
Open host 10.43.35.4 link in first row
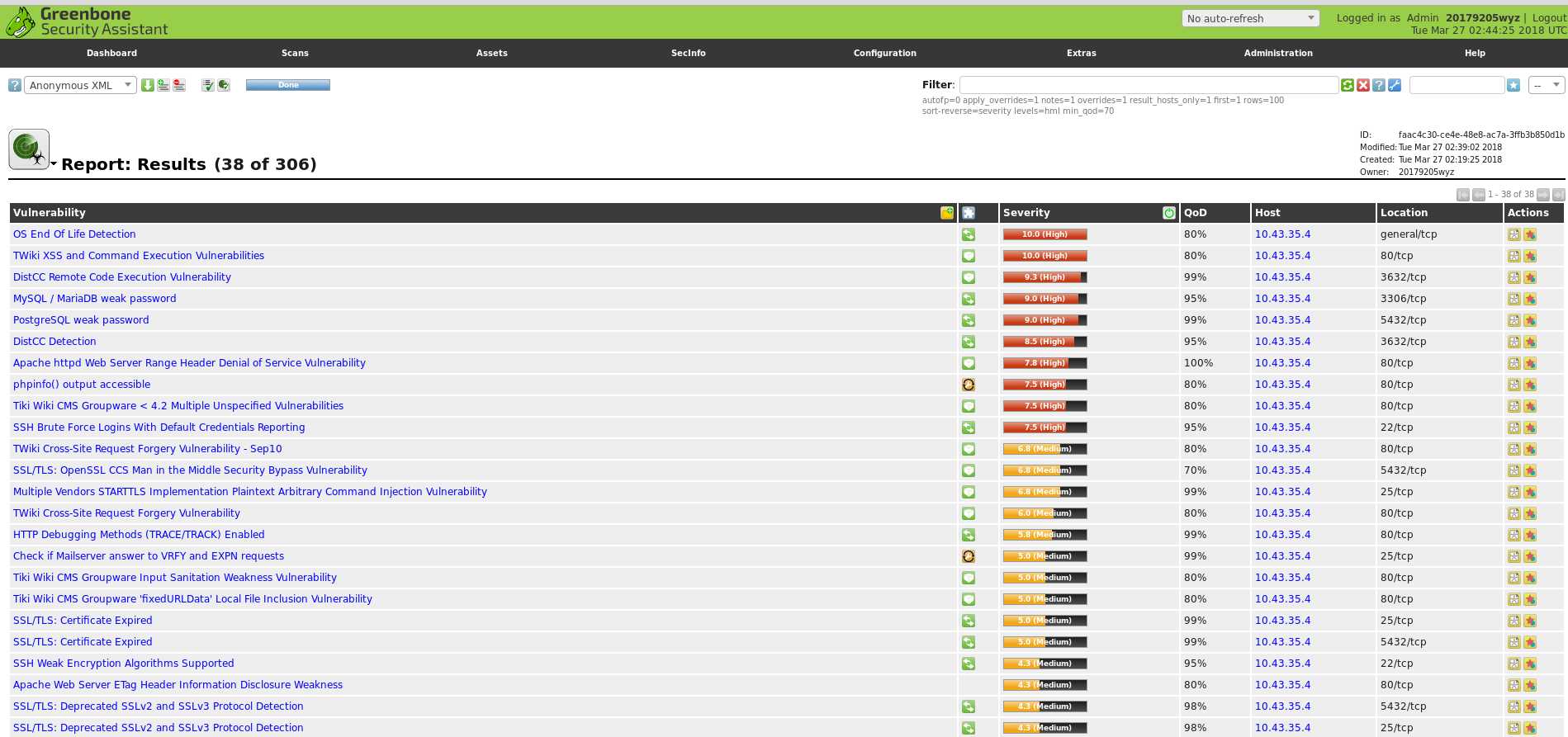[1282, 234]
